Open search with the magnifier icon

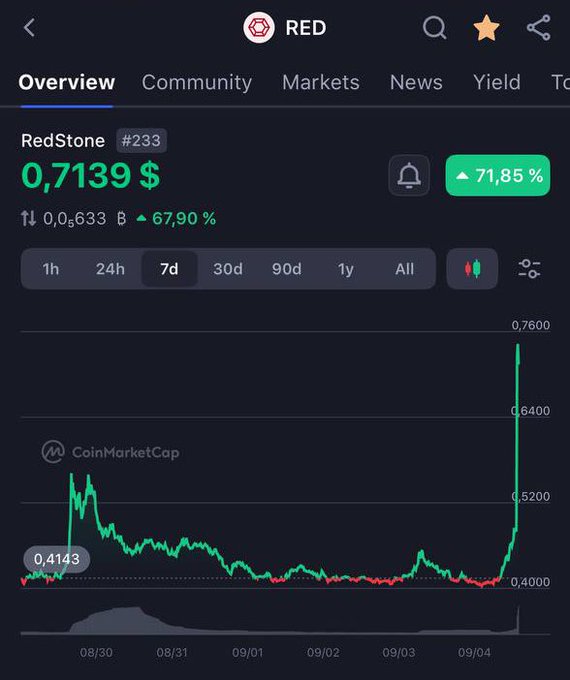434,28
